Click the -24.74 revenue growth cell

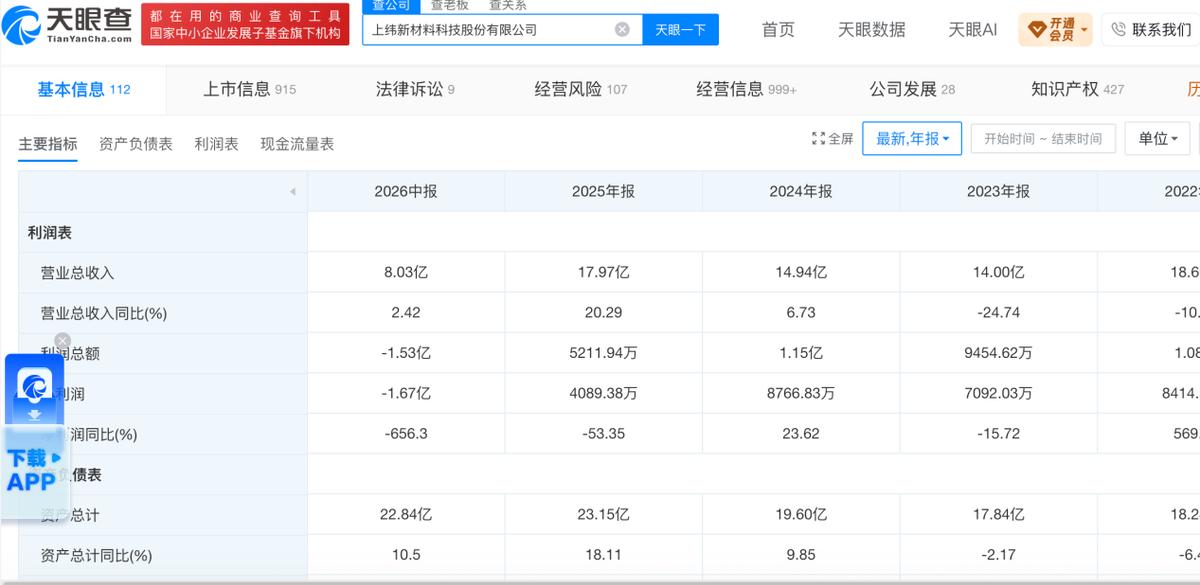pyautogui.click(x=998, y=312)
